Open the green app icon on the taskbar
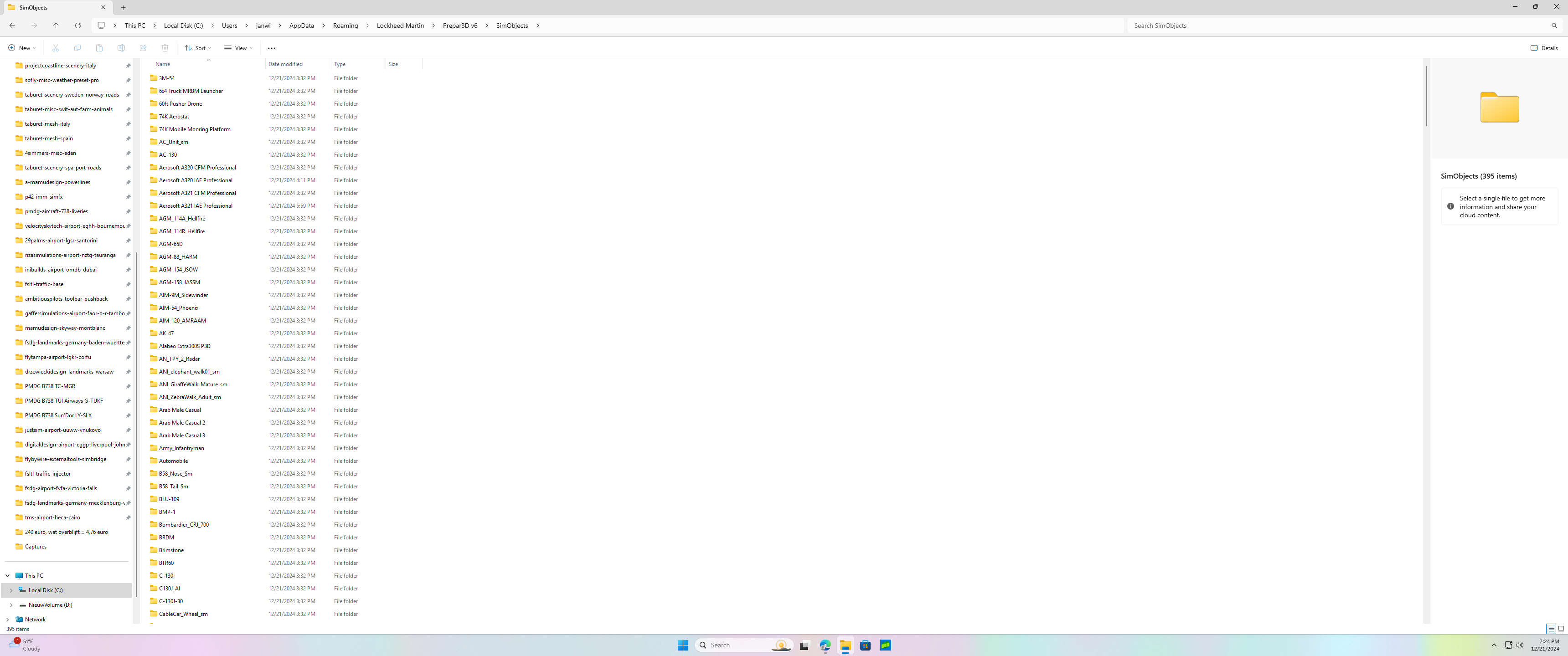Image resolution: width=1568 pixels, height=656 pixels. tap(885, 645)
